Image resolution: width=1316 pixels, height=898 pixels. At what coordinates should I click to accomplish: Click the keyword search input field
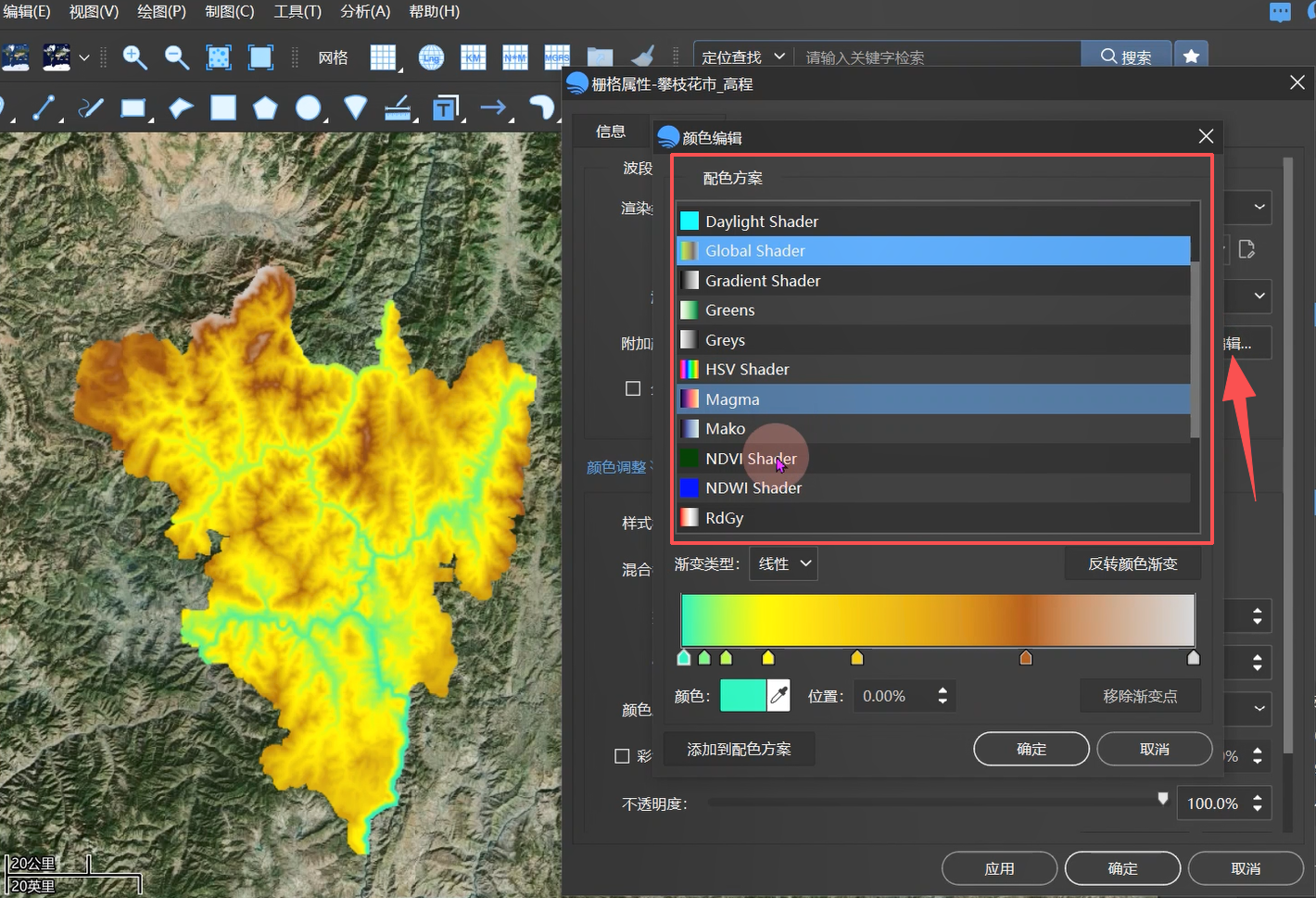tap(938, 57)
